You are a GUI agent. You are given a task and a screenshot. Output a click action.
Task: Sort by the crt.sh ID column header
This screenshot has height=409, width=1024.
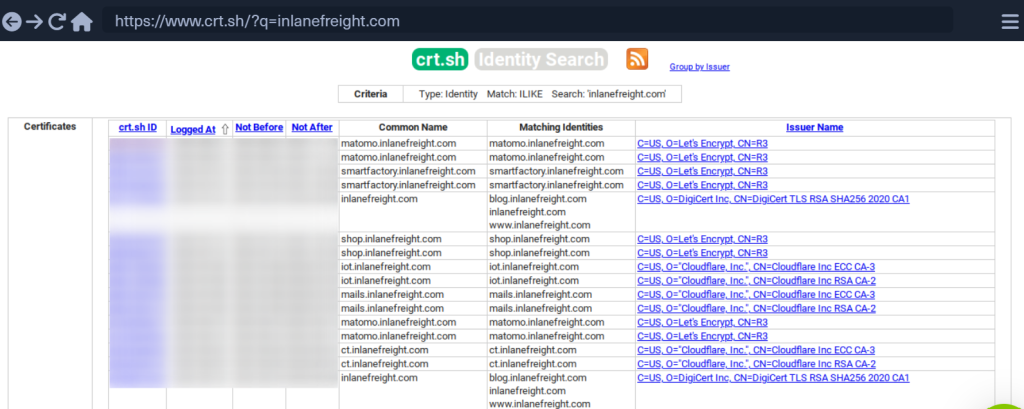coord(138,127)
